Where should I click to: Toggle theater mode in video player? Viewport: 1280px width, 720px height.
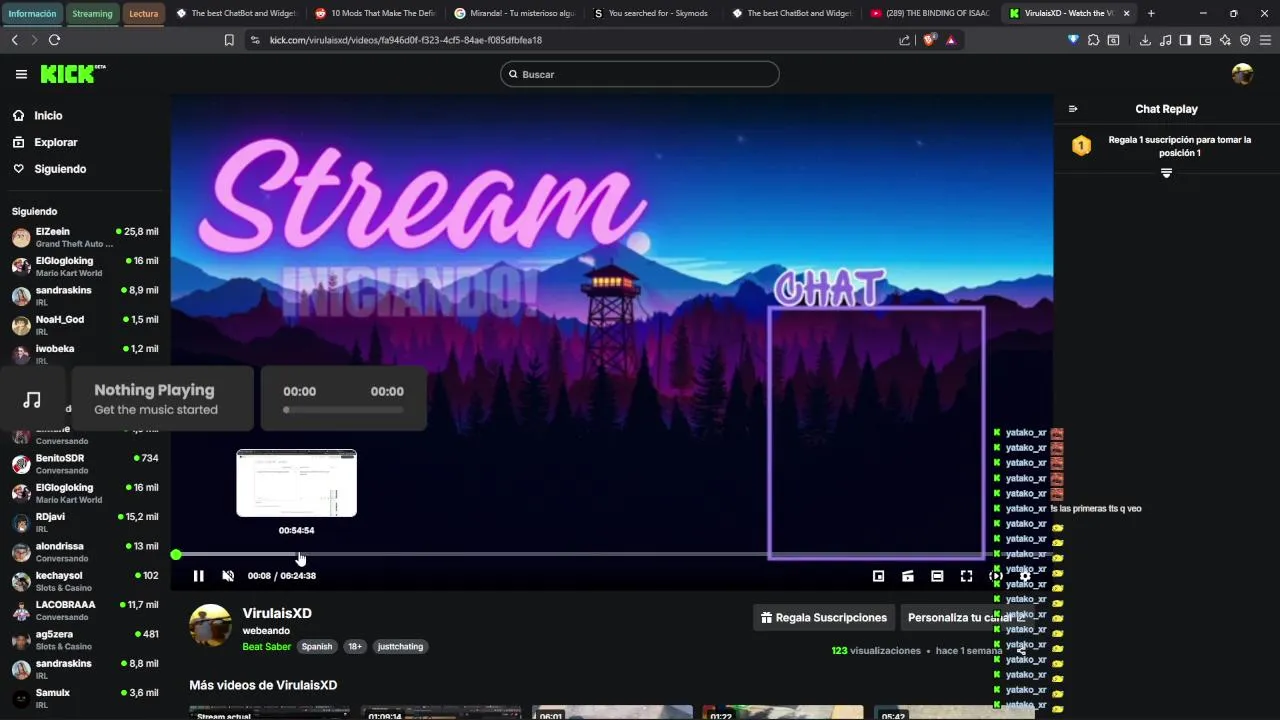coord(937,576)
